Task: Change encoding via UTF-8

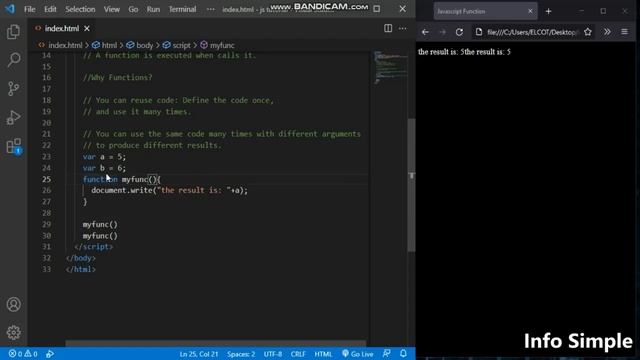Action: pos(273,354)
